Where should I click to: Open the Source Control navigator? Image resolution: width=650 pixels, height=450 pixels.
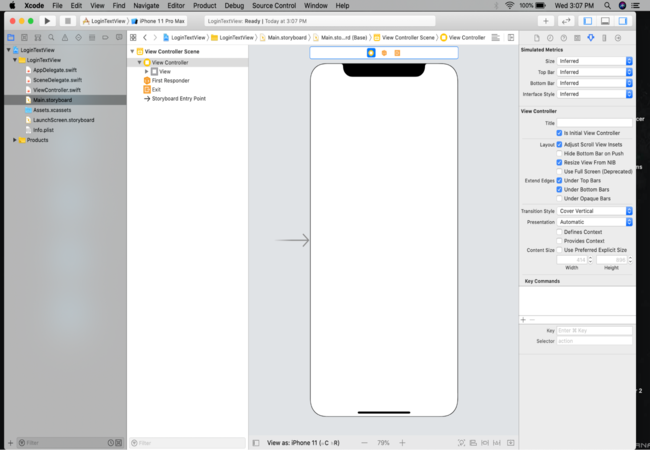coord(24,37)
